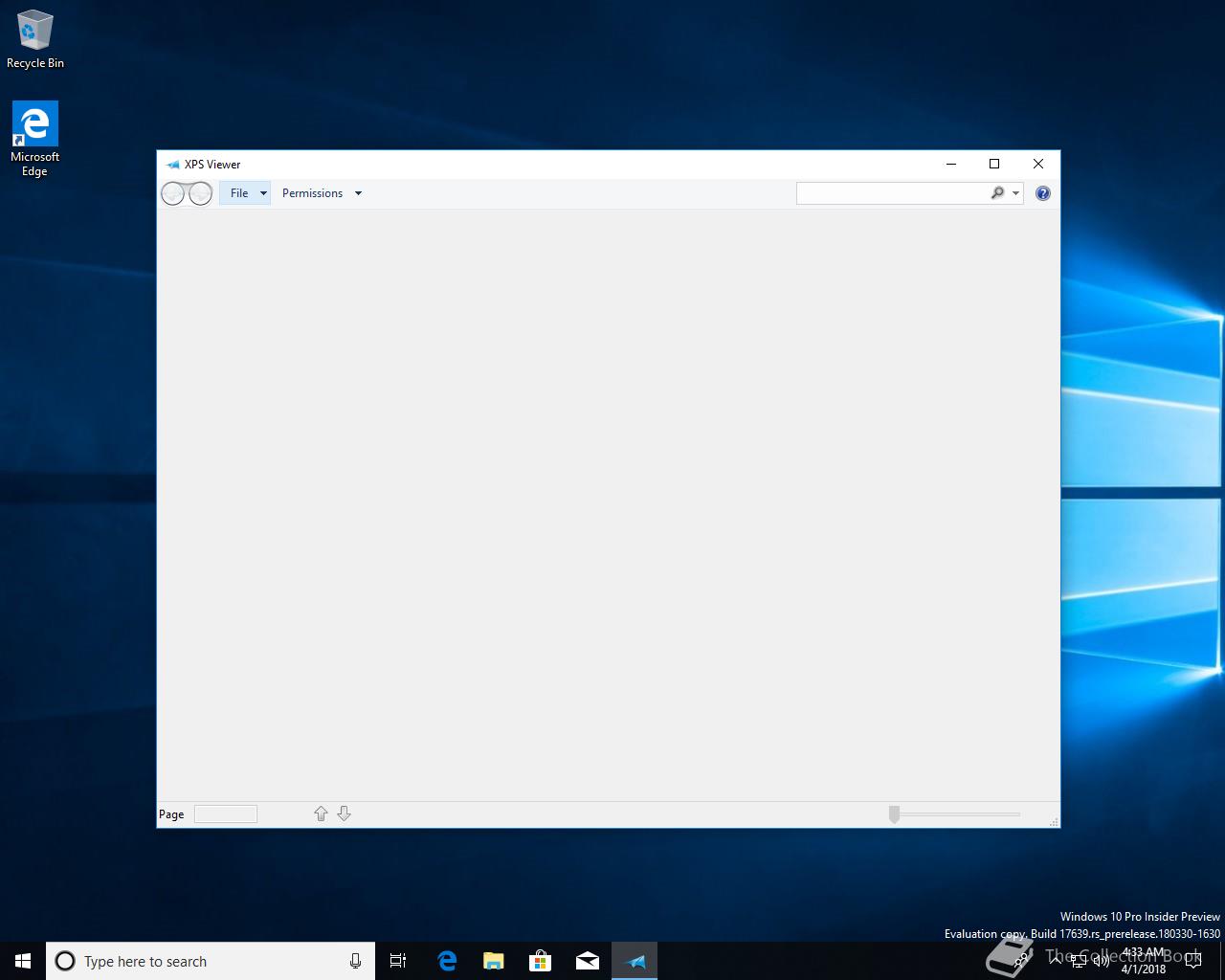Click the Page number box
1225x980 pixels.
pyautogui.click(x=226, y=814)
